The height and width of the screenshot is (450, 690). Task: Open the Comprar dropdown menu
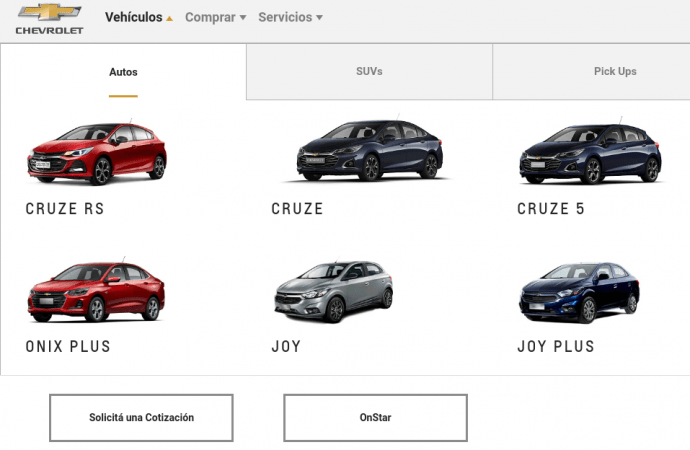pyautogui.click(x=215, y=17)
